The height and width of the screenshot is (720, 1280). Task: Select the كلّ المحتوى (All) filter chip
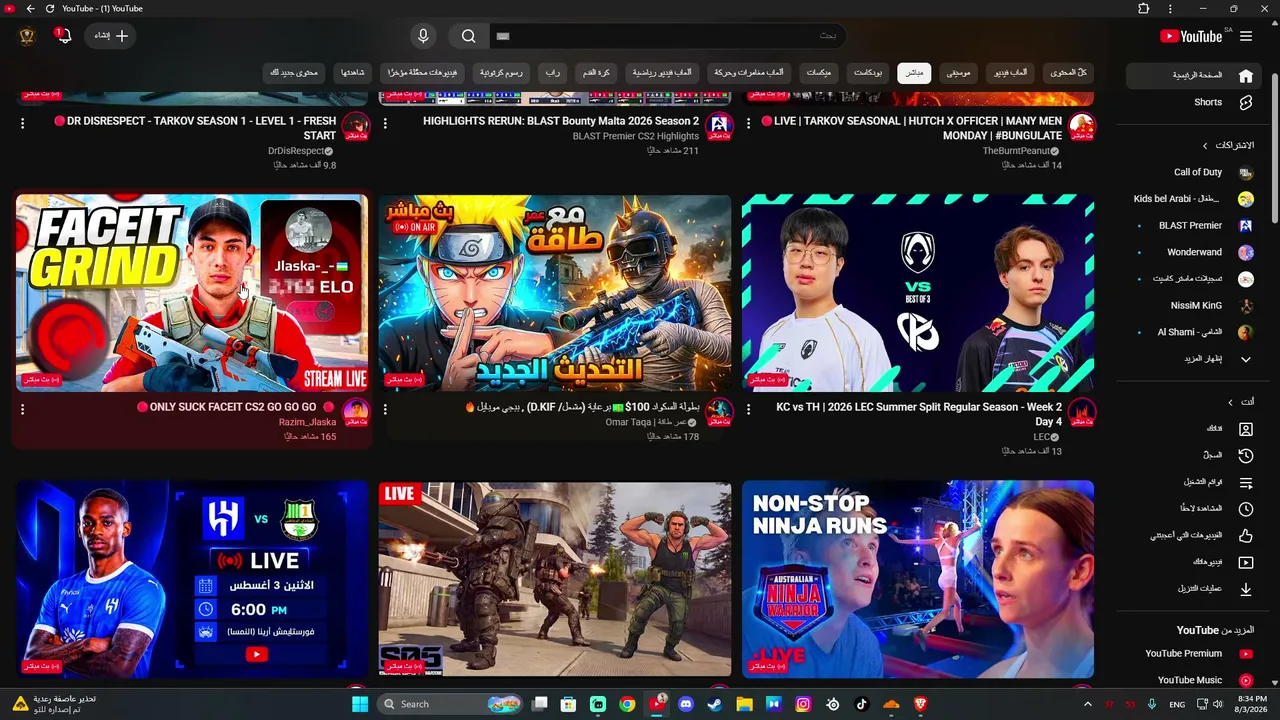[1068, 73]
